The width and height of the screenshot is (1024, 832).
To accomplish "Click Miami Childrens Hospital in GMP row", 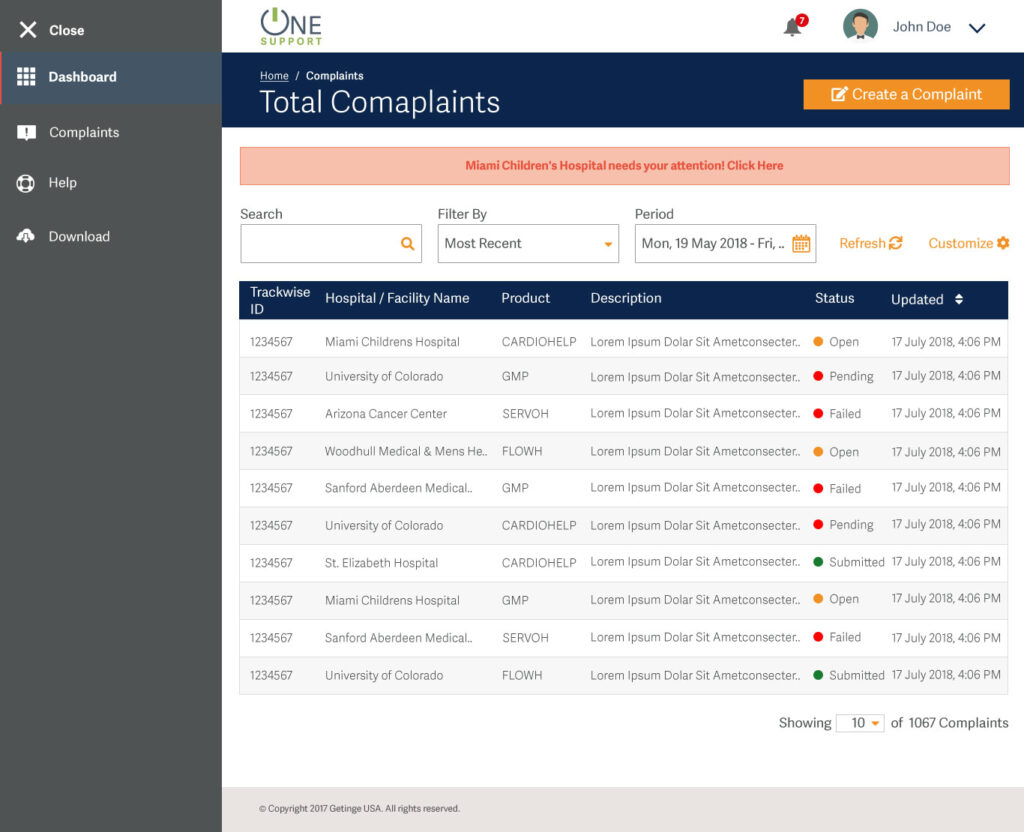I will click(392, 601).
